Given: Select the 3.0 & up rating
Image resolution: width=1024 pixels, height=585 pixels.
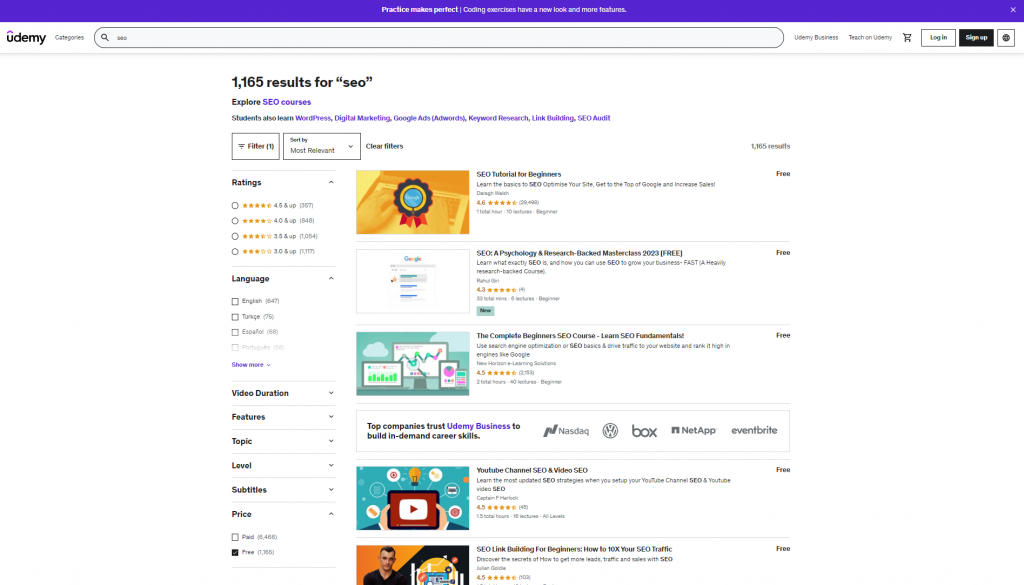Looking at the screenshot, I should click(x=235, y=251).
